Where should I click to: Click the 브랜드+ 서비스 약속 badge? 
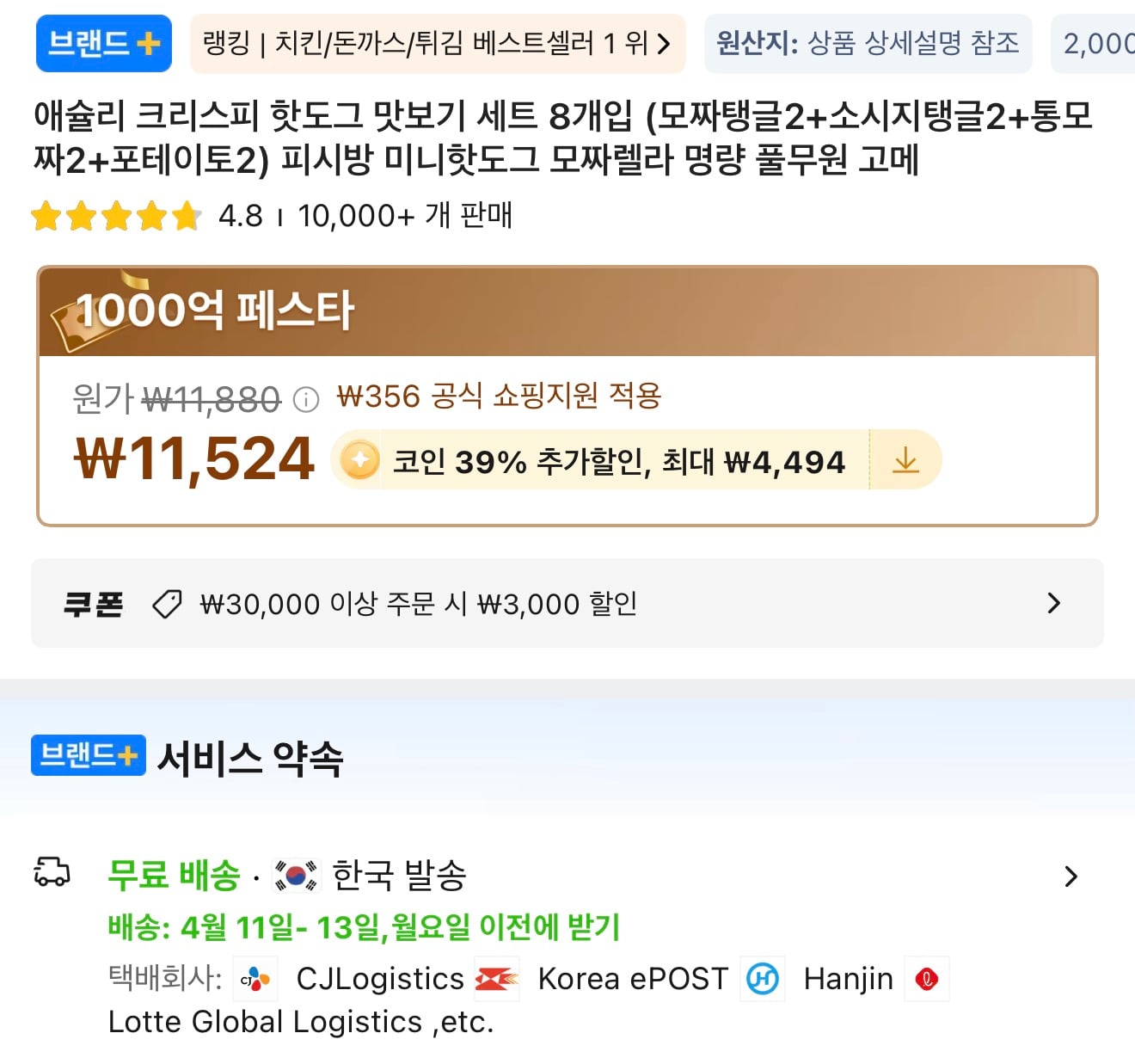click(89, 755)
